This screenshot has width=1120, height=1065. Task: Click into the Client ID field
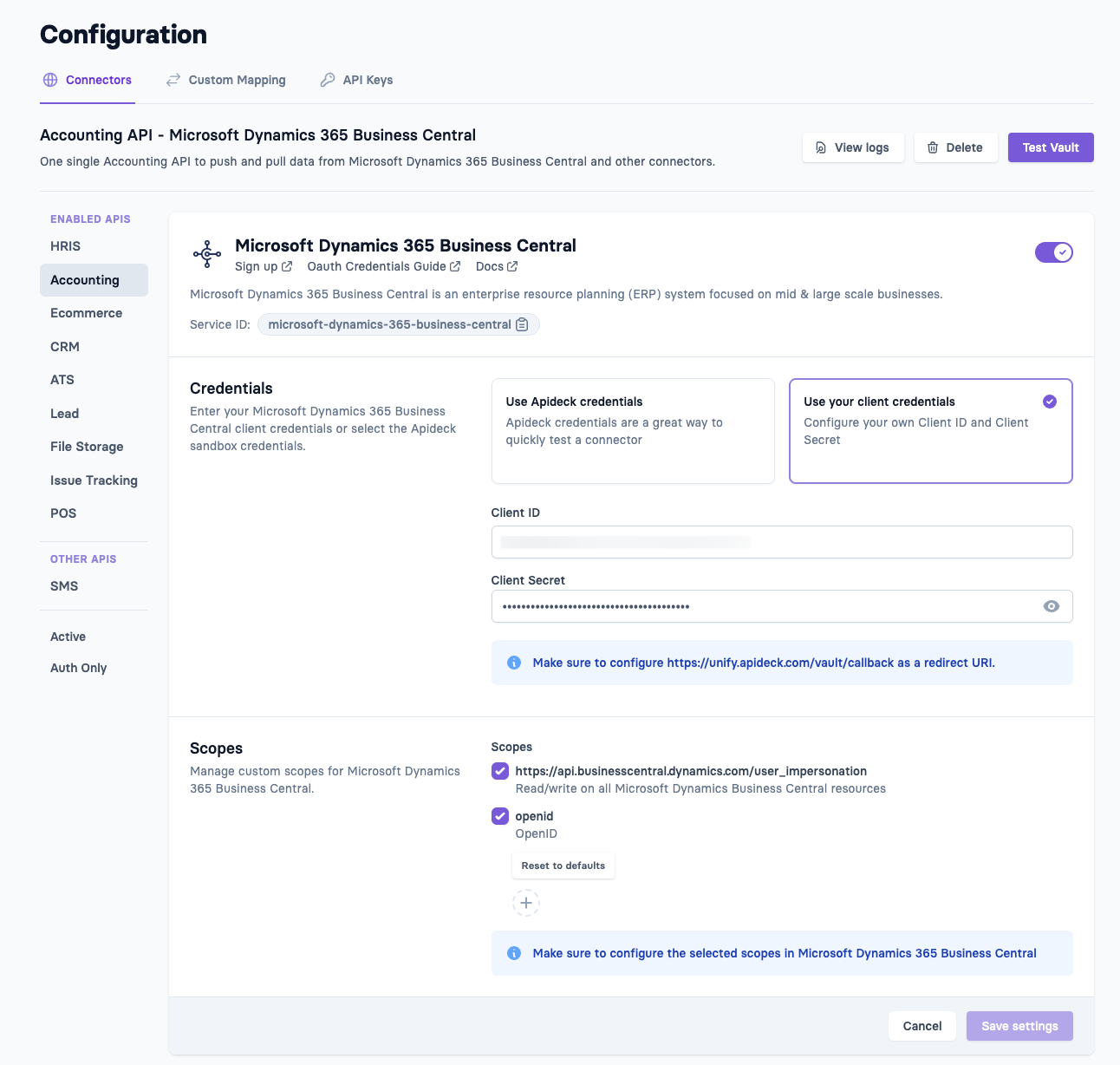pyautogui.click(x=781, y=542)
